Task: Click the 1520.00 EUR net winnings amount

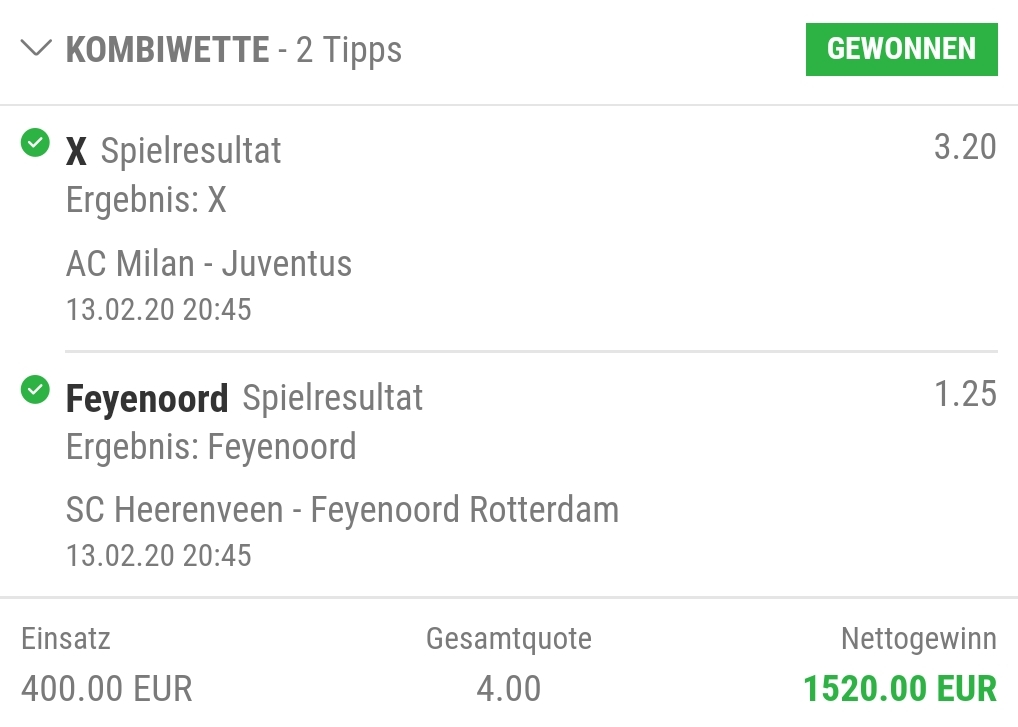Action: tap(900, 688)
